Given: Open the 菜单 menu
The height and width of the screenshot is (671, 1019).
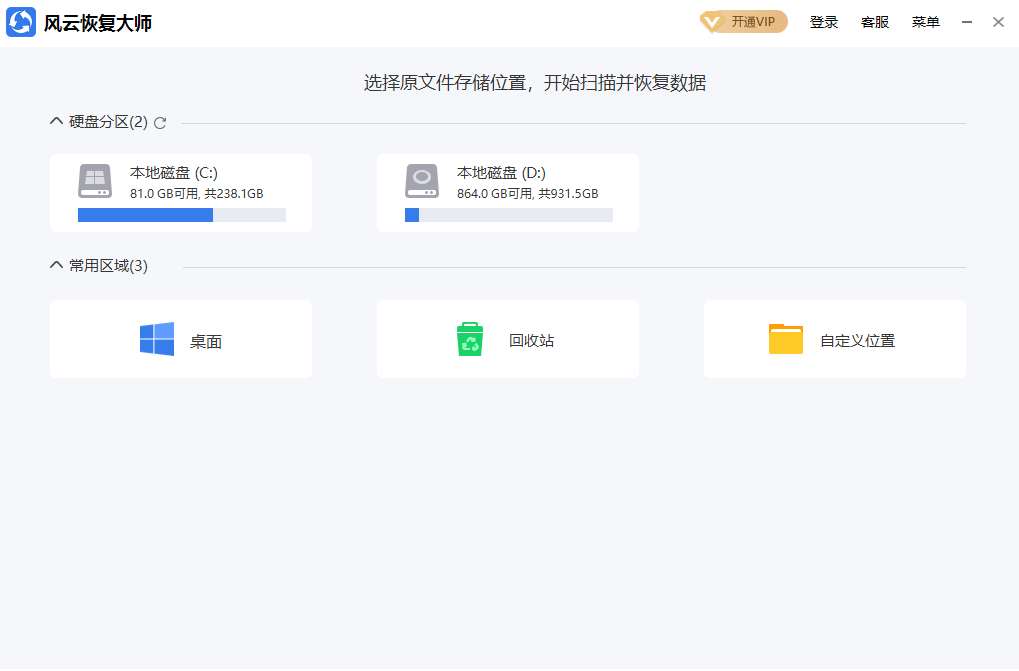Looking at the screenshot, I should [x=925, y=22].
